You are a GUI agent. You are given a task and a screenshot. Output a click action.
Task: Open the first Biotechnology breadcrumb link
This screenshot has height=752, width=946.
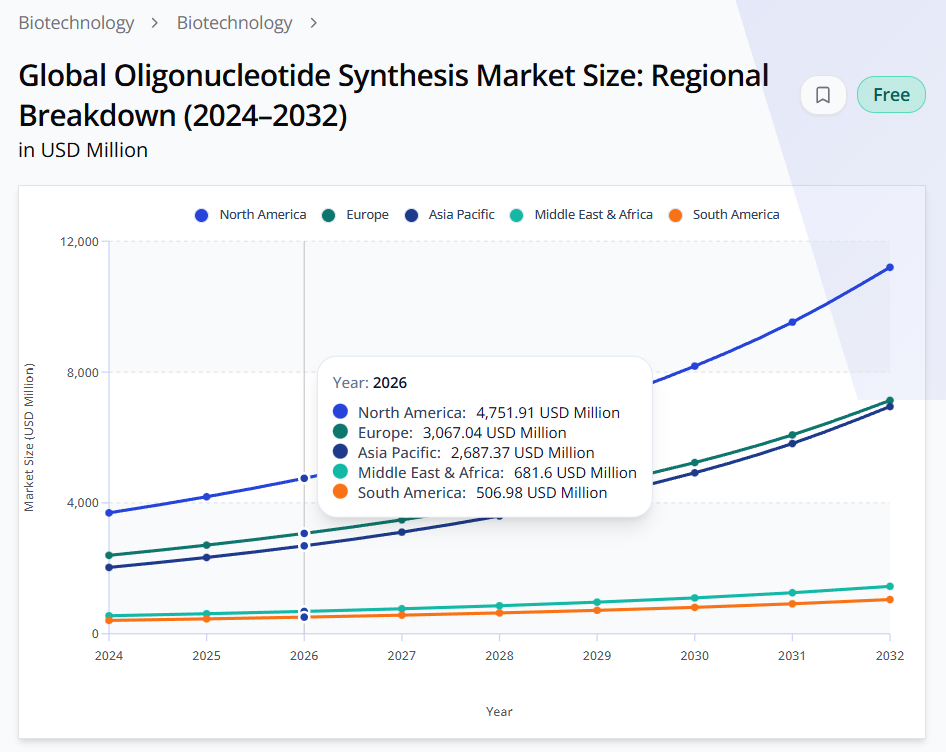click(x=76, y=22)
